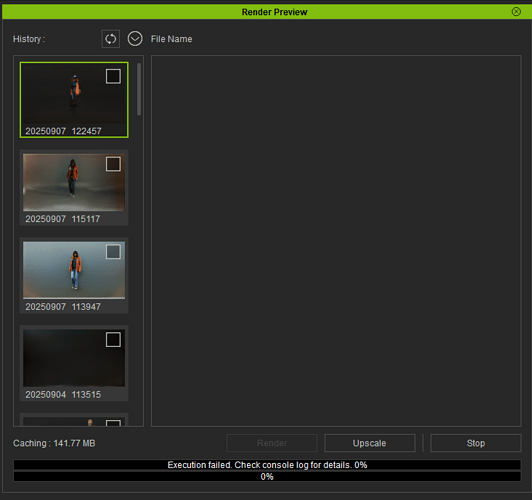This screenshot has height=500, width=532.
Task: Click the Upscale button
Action: pos(369,443)
